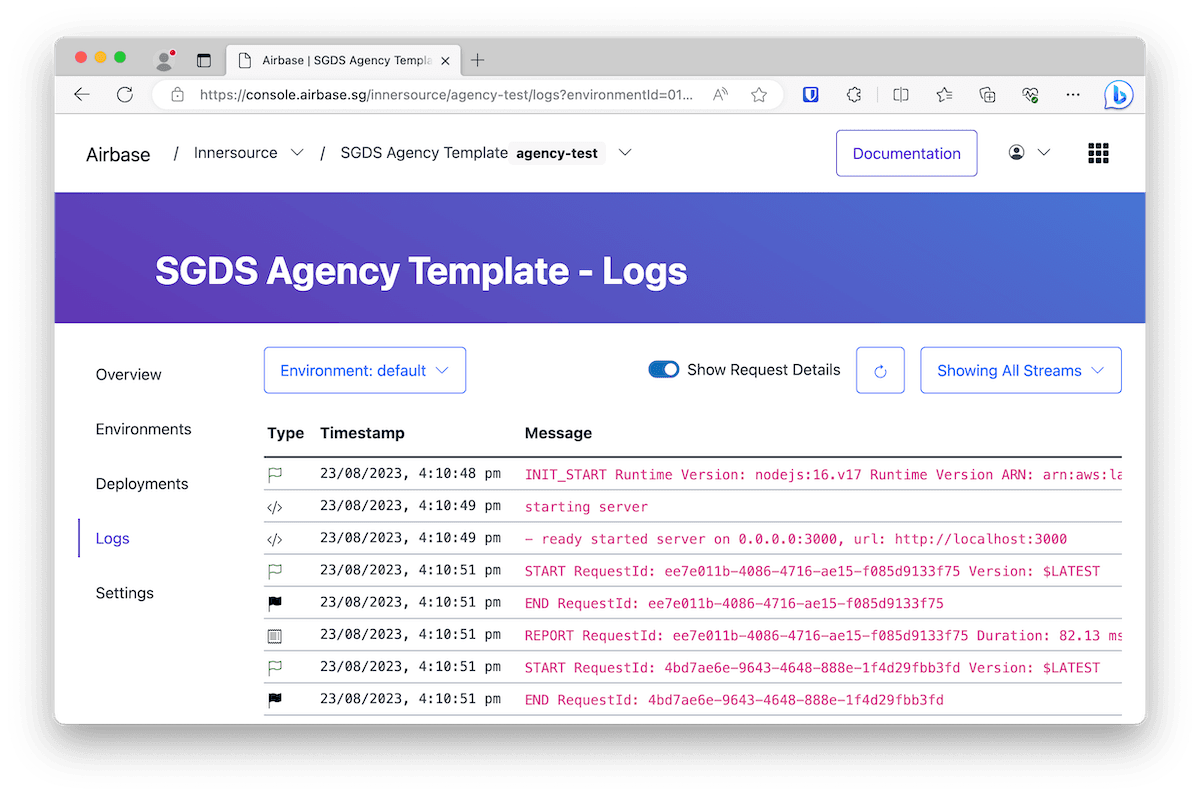
Task: Open the Browser essentials heart icon
Action: coord(1030,95)
